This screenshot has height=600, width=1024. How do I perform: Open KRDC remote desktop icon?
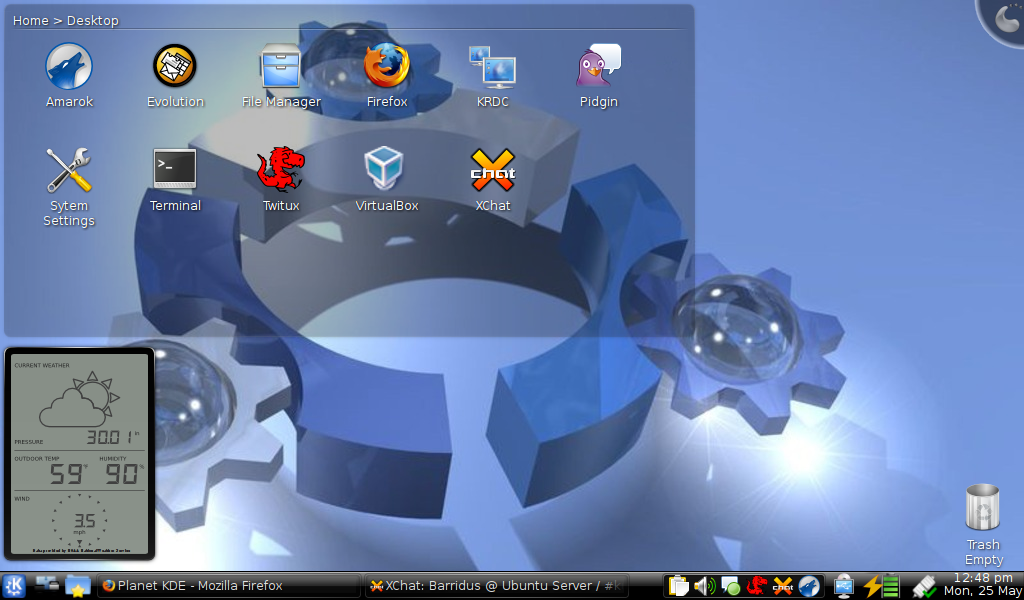coord(493,67)
